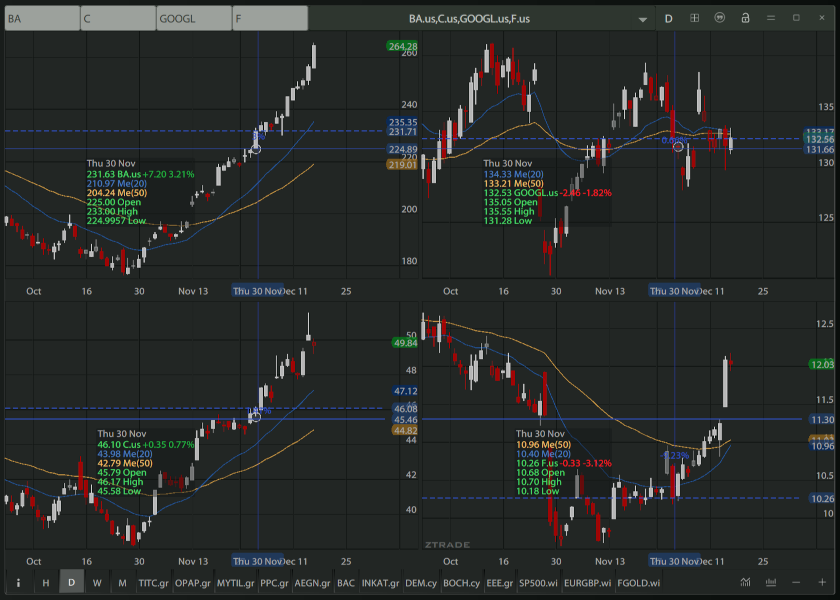Open the grid layout icon
Screen dimensions: 840x600
click(x=695, y=18)
